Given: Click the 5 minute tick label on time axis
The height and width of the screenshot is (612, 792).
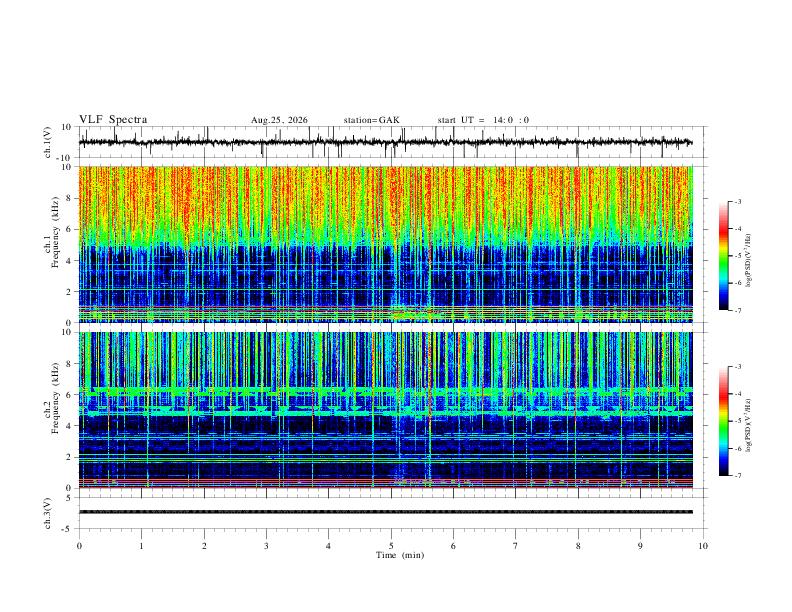Looking at the screenshot, I should (391, 546).
